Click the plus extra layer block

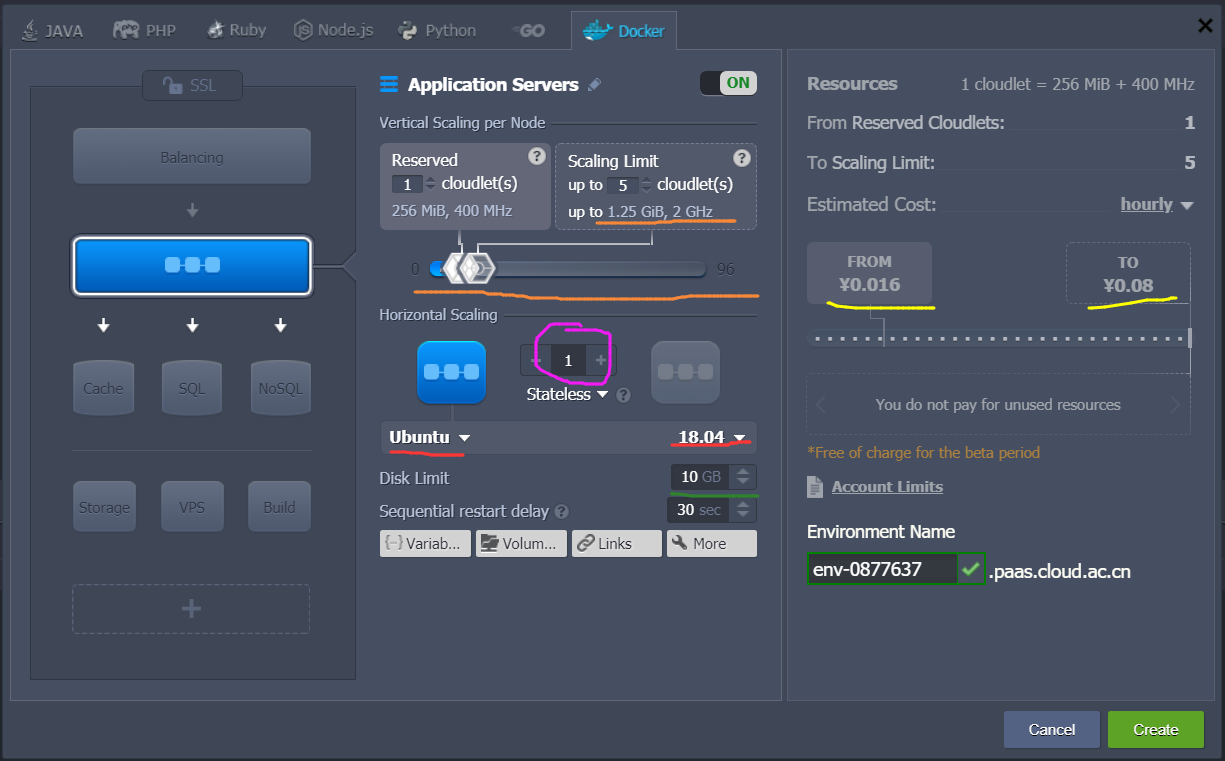tap(191, 609)
